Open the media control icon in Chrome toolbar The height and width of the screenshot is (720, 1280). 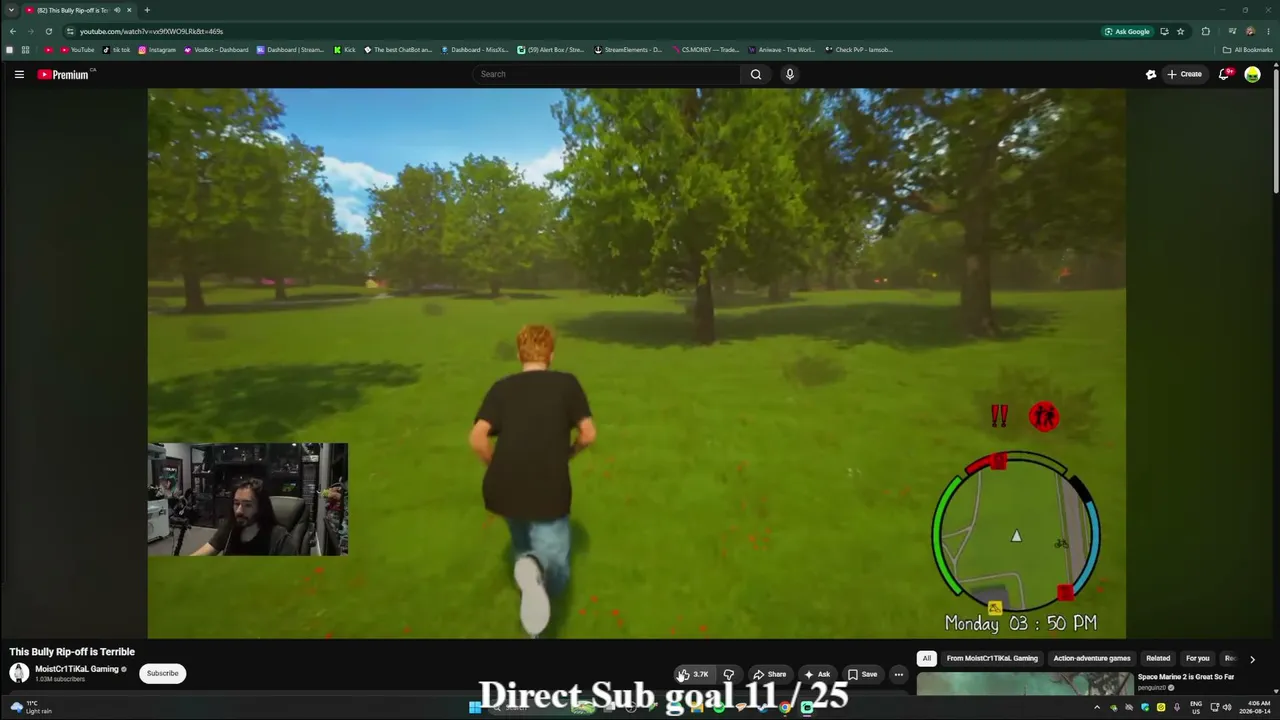click(x=1233, y=31)
